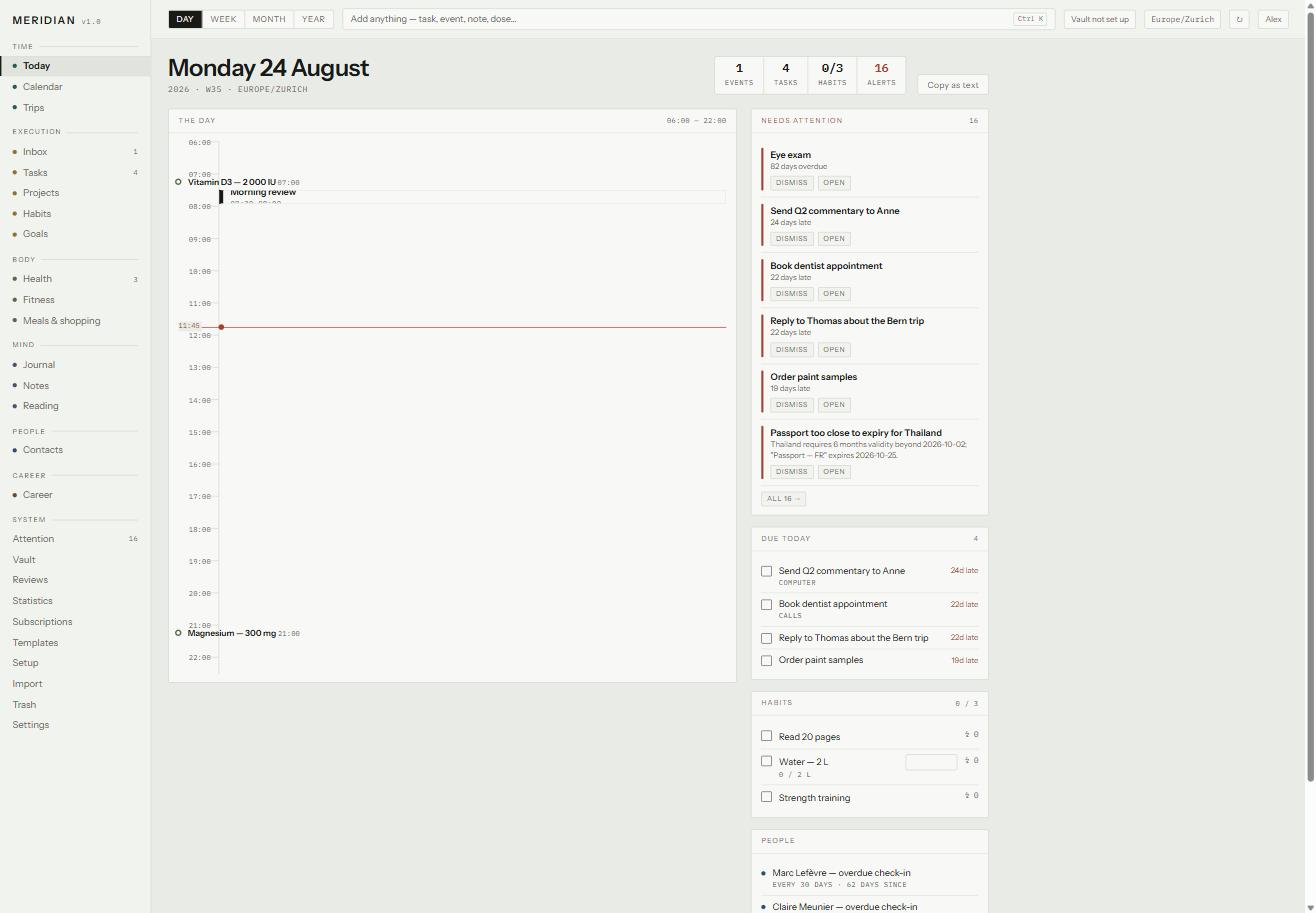This screenshot has height=913, width=1316.
Task: Mark Book dentist appointment as done
Action: (x=767, y=604)
